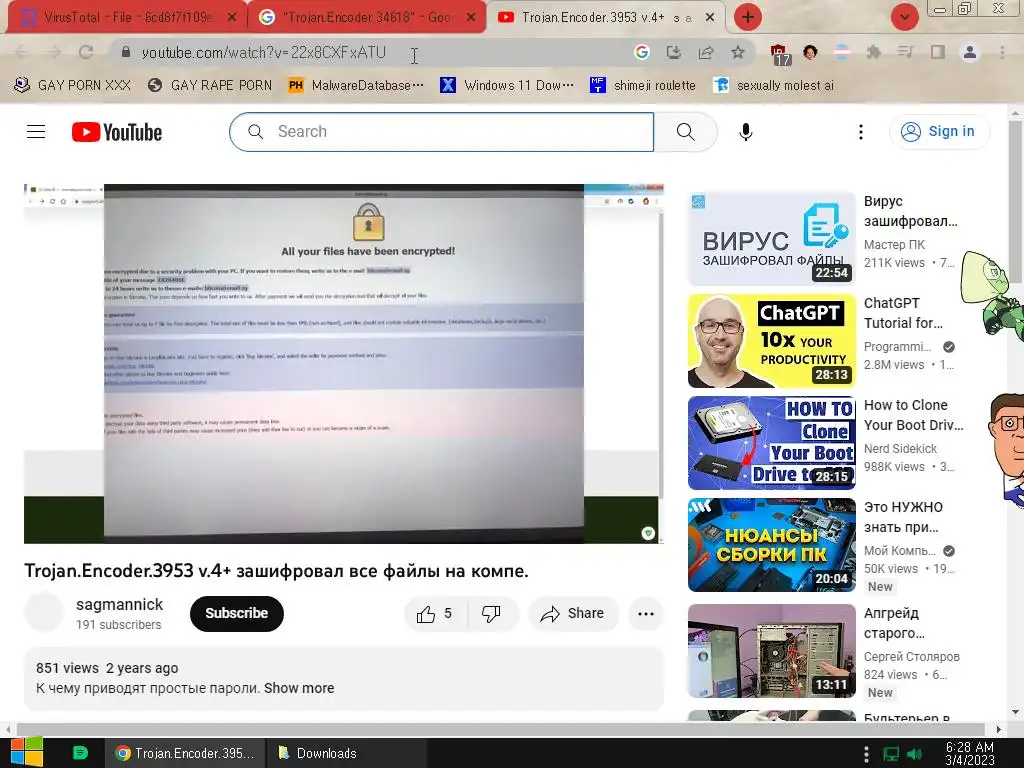Click the share page icon in address bar
Viewport: 1024px width, 768px height.
click(705, 52)
